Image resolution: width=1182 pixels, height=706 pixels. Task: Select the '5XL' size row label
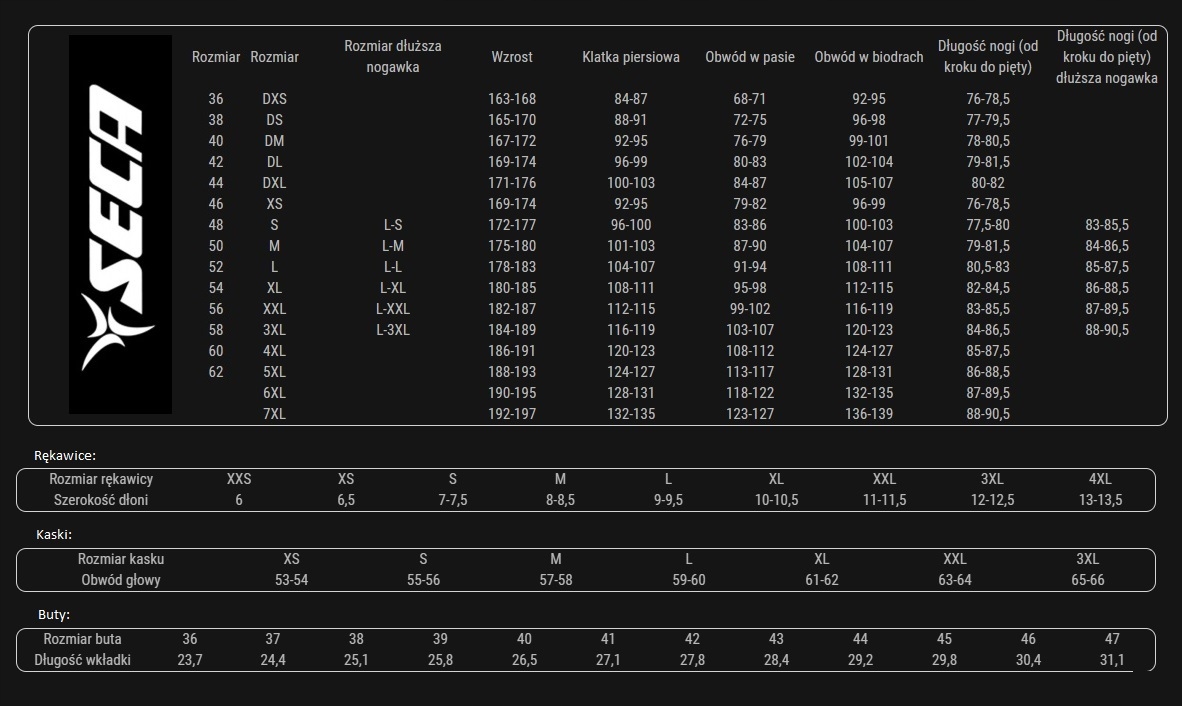274,371
